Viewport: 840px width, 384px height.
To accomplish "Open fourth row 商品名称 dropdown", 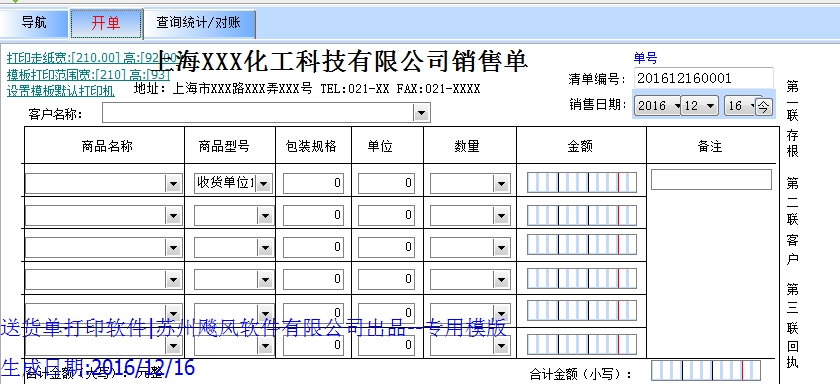I will pyautogui.click(x=173, y=280).
